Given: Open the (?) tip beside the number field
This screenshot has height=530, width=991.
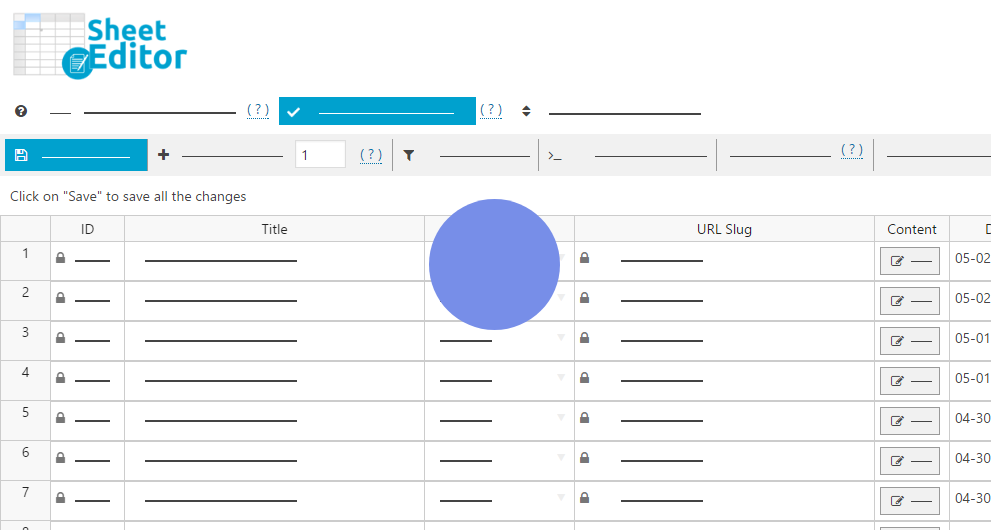Looking at the screenshot, I should [x=371, y=155].
